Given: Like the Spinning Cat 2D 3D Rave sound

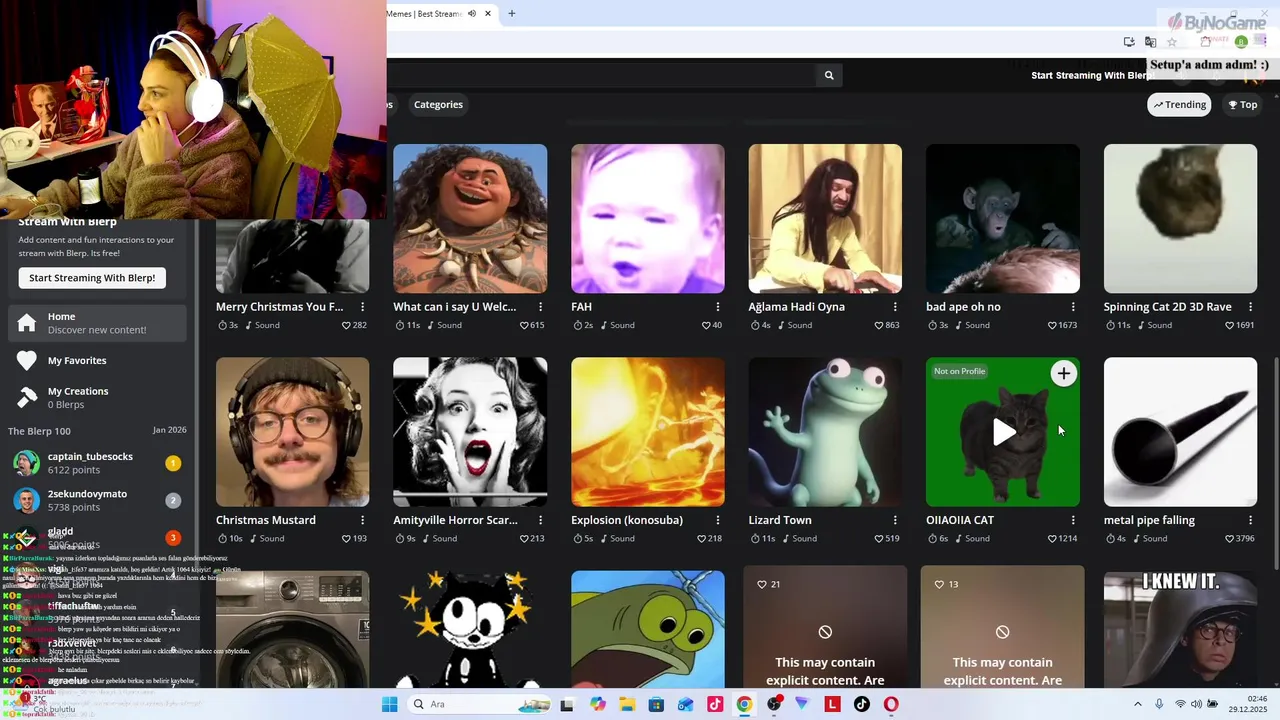Looking at the screenshot, I should tap(1230, 325).
